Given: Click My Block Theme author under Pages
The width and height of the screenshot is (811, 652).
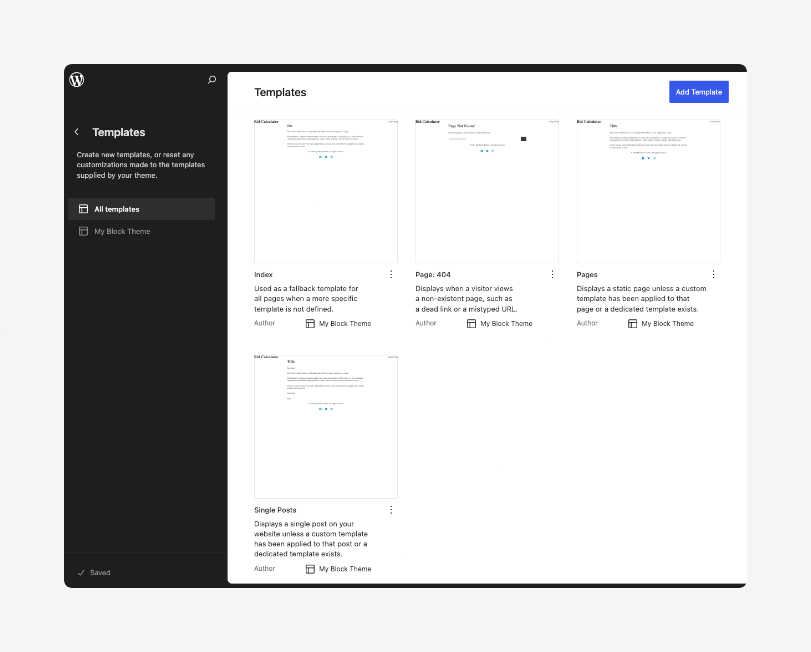Looking at the screenshot, I should click(x=668, y=324).
